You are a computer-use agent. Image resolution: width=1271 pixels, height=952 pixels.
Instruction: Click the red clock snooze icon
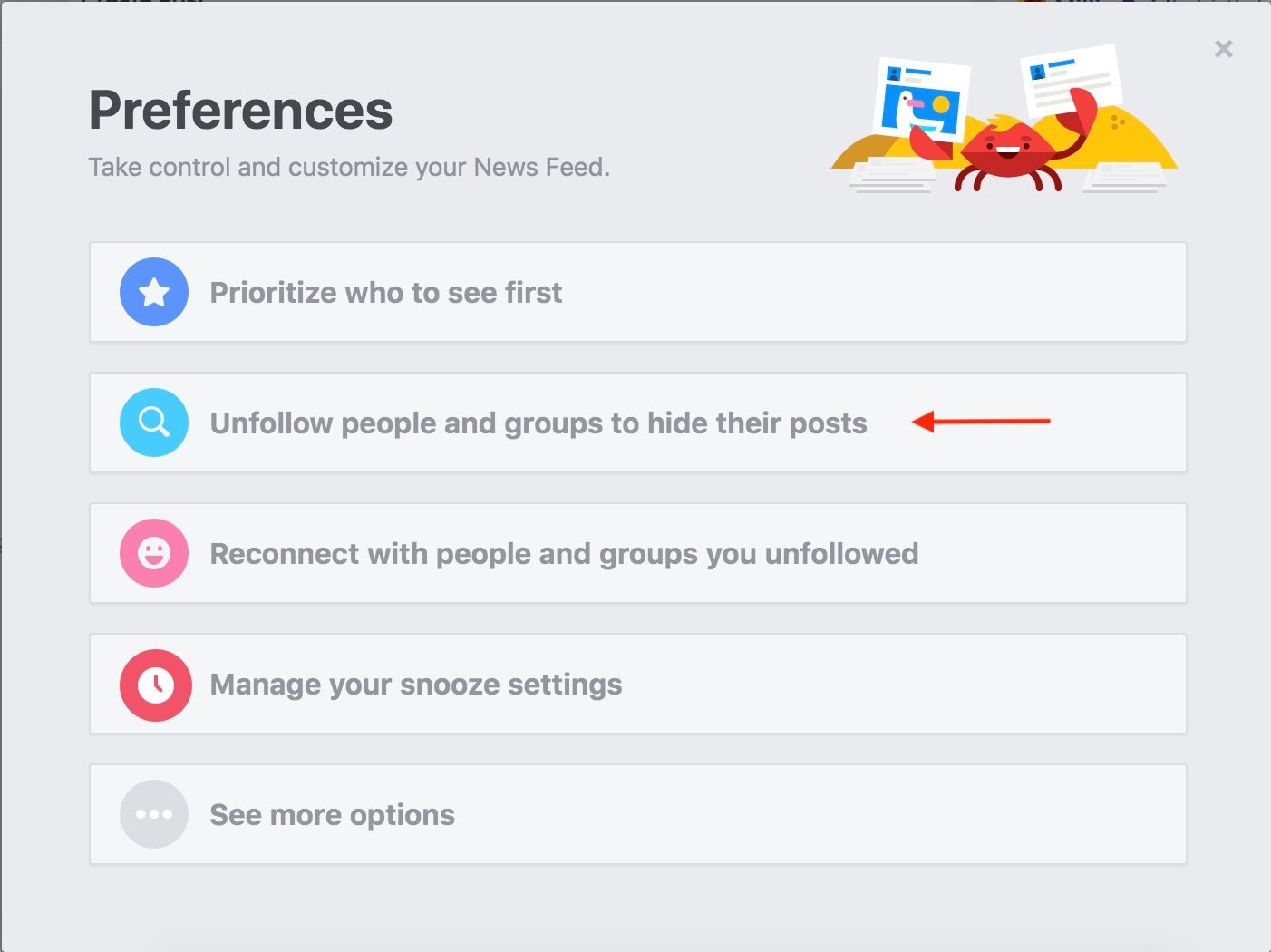[x=155, y=685]
